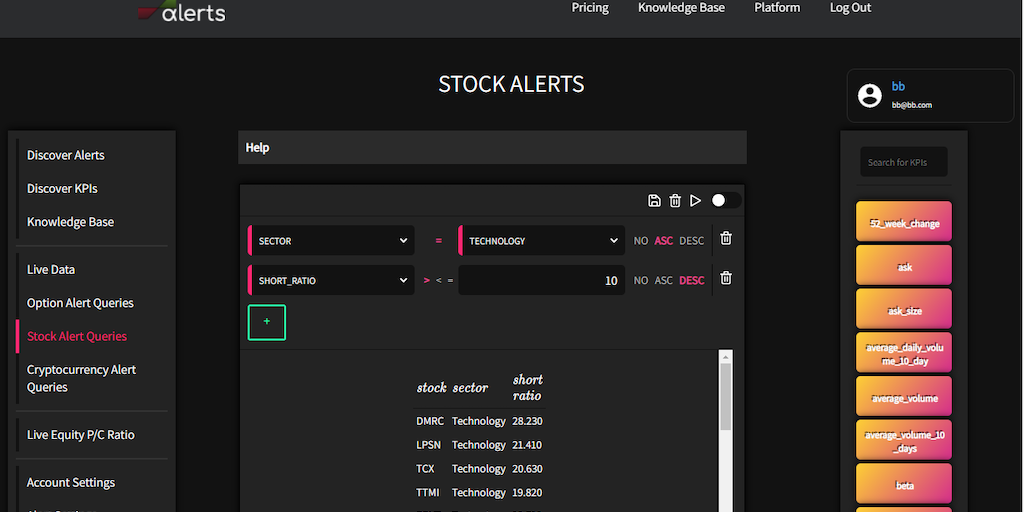Go to Option Alert Queries
The image size is (1024, 512).
point(80,303)
